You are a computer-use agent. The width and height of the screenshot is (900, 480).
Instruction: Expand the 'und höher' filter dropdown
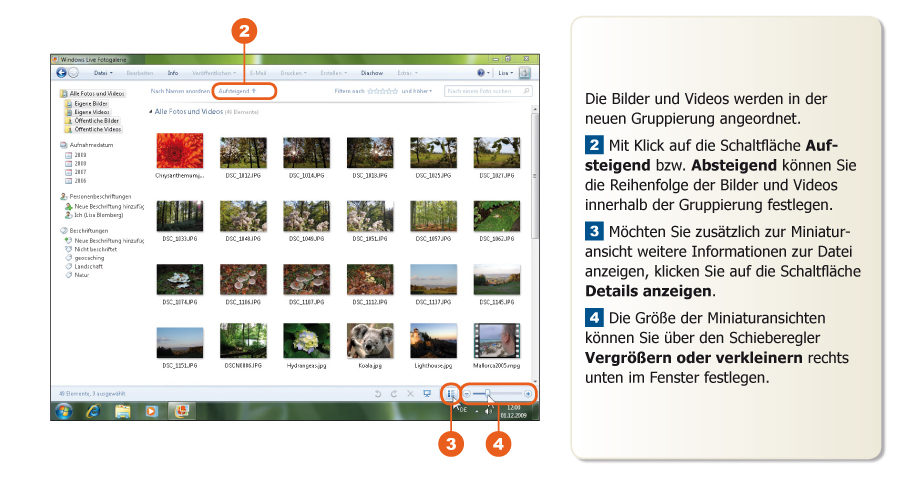[x=417, y=91]
